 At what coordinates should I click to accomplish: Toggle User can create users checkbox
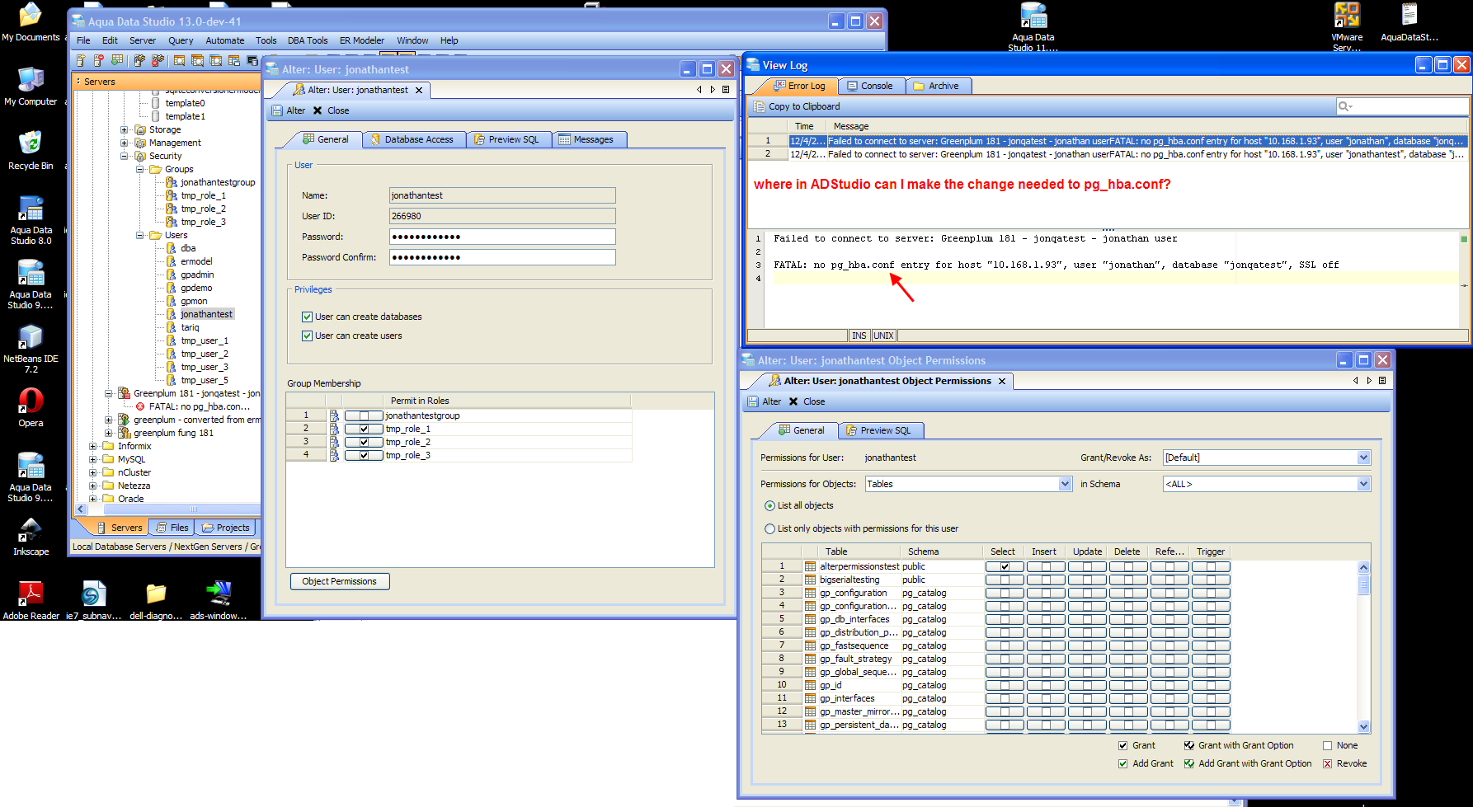coord(307,336)
